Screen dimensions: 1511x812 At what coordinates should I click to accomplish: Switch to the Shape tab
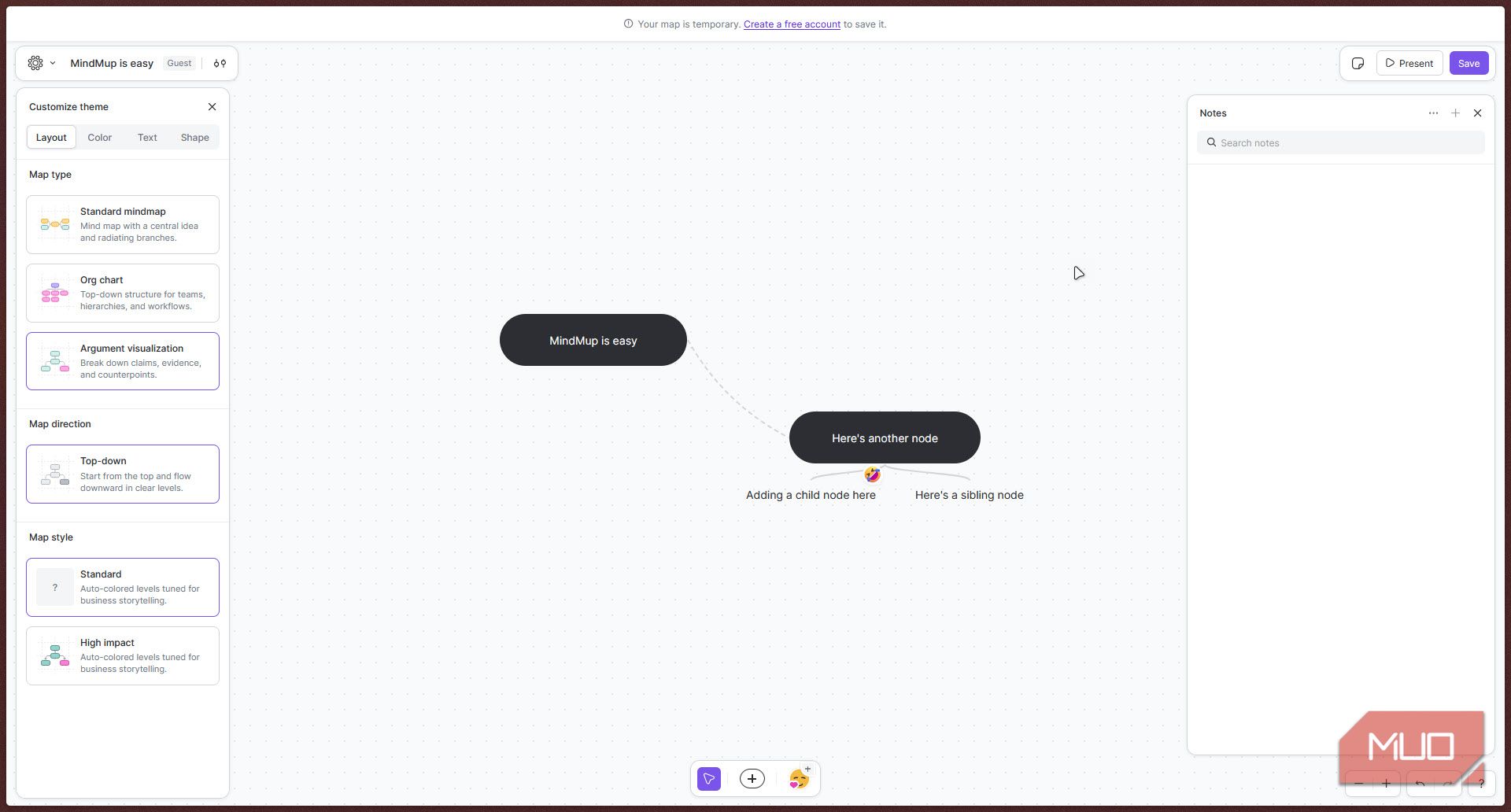(194, 137)
